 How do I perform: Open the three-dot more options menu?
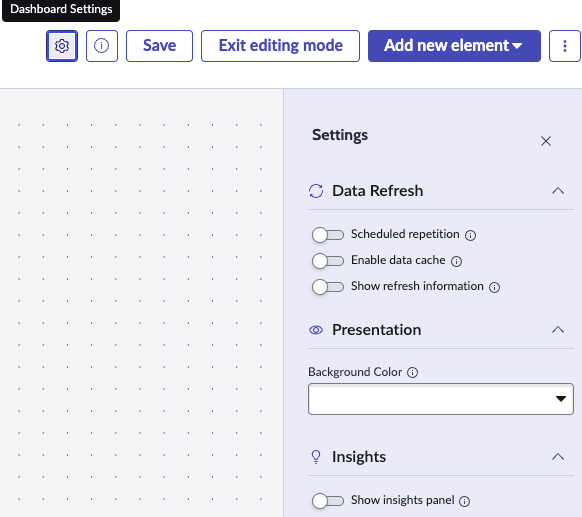[x=565, y=46]
